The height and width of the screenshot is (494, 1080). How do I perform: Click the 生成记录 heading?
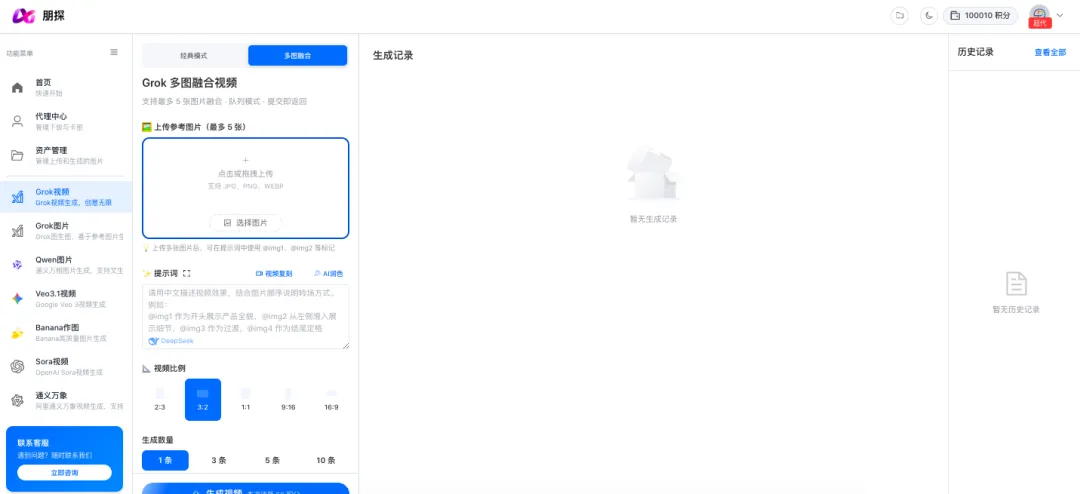click(393, 55)
